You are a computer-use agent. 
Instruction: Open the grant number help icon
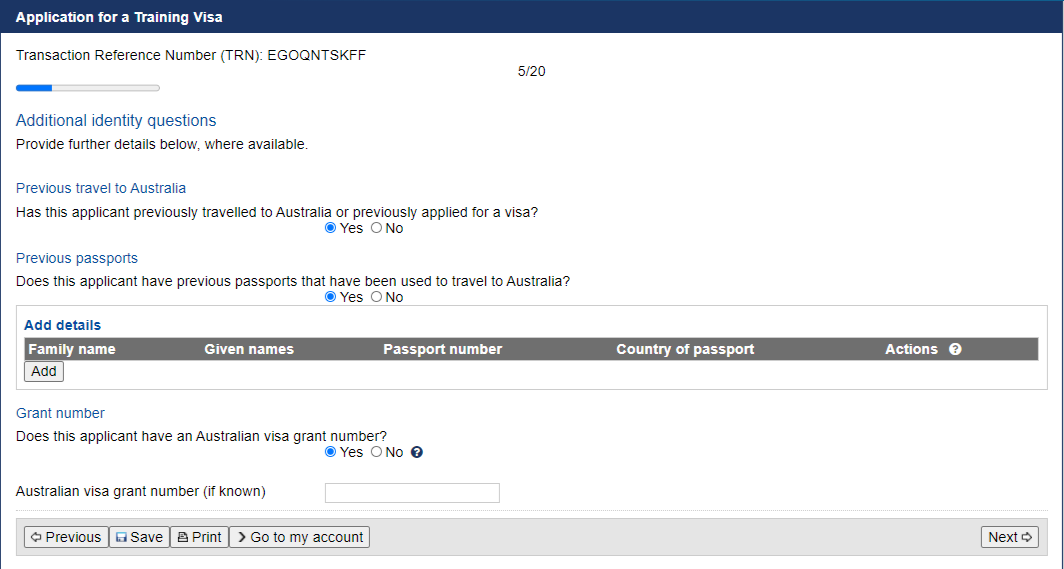coord(417,452)
